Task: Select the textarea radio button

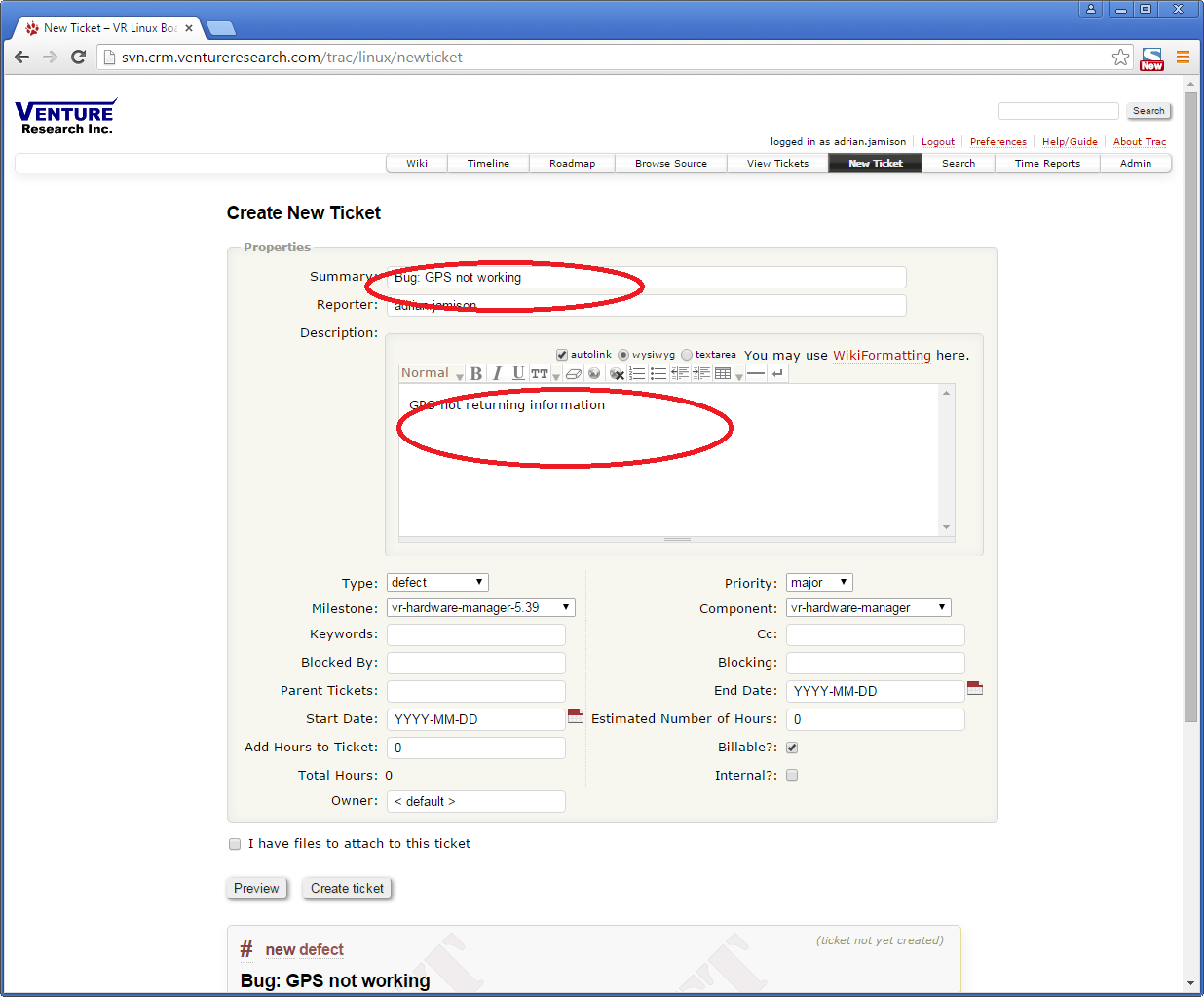Action: [x=687, y=355]
